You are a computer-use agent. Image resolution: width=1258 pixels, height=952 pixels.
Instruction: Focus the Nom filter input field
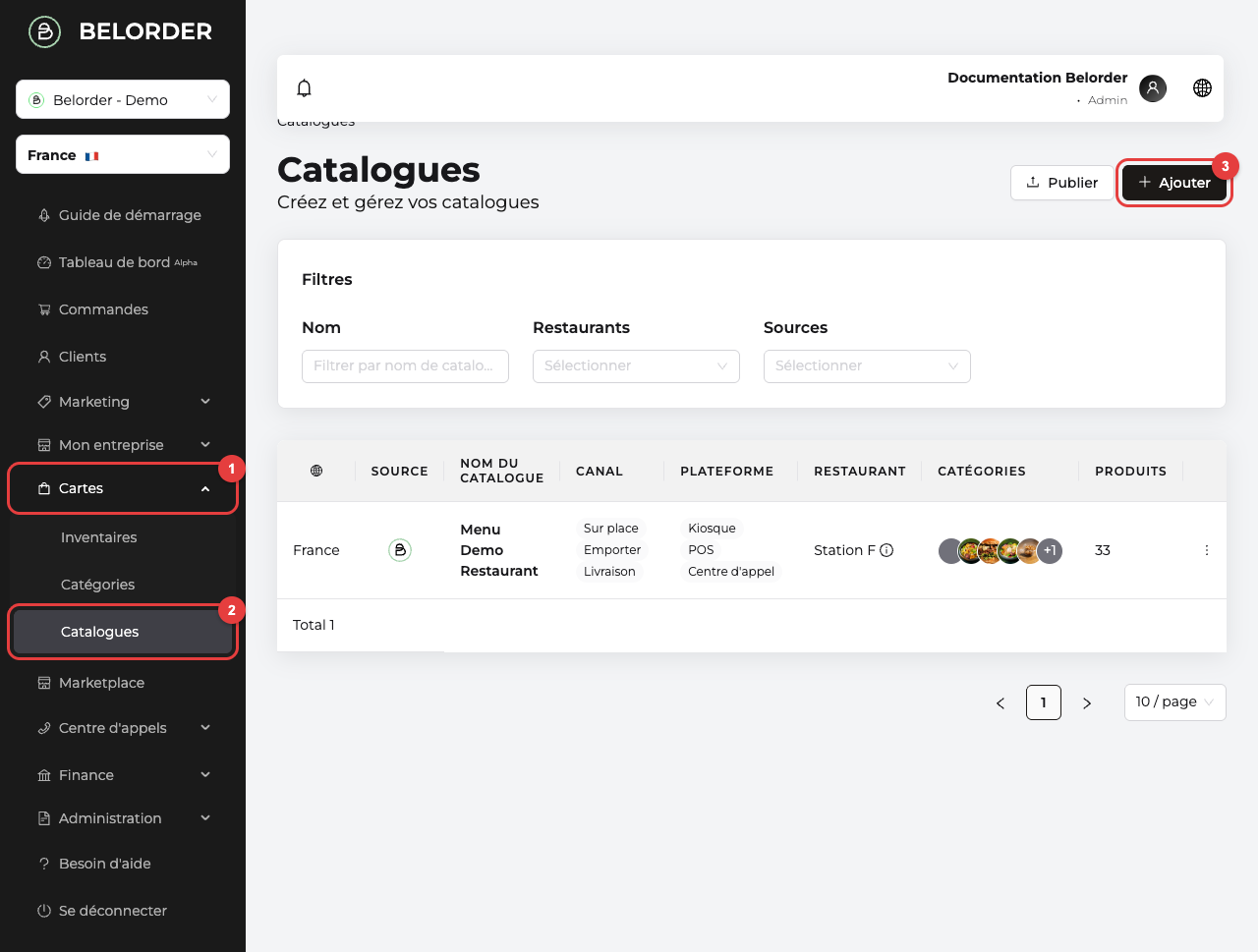pyautogui.click(x=405, y=366)
